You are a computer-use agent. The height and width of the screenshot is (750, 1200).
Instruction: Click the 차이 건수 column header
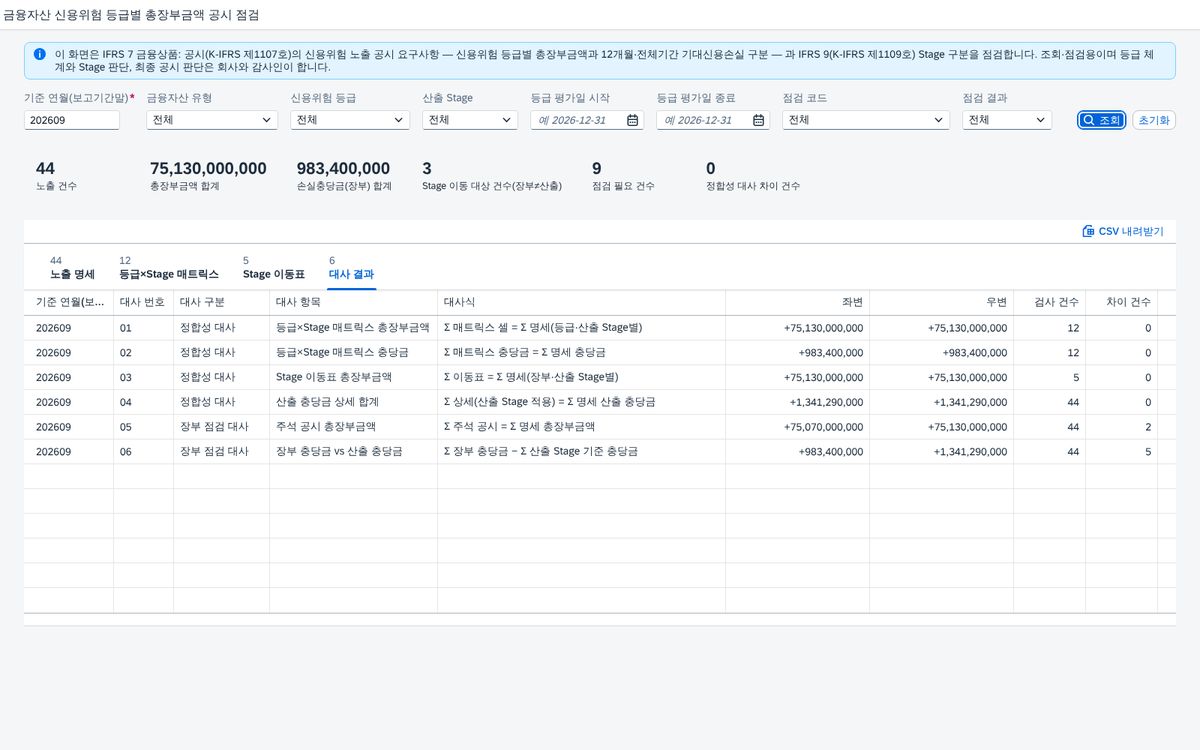coord(1121,303)
